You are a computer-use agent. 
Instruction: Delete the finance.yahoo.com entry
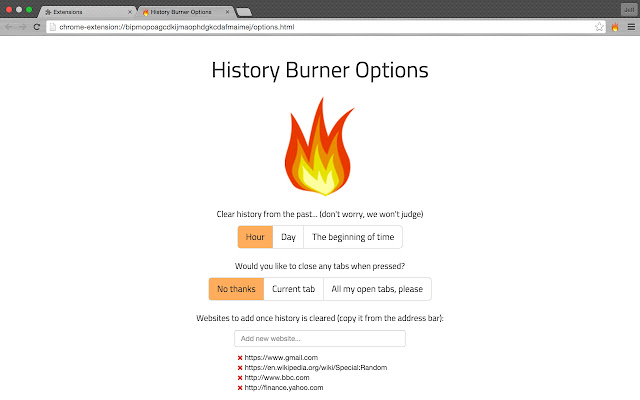(x=240, y=388)
